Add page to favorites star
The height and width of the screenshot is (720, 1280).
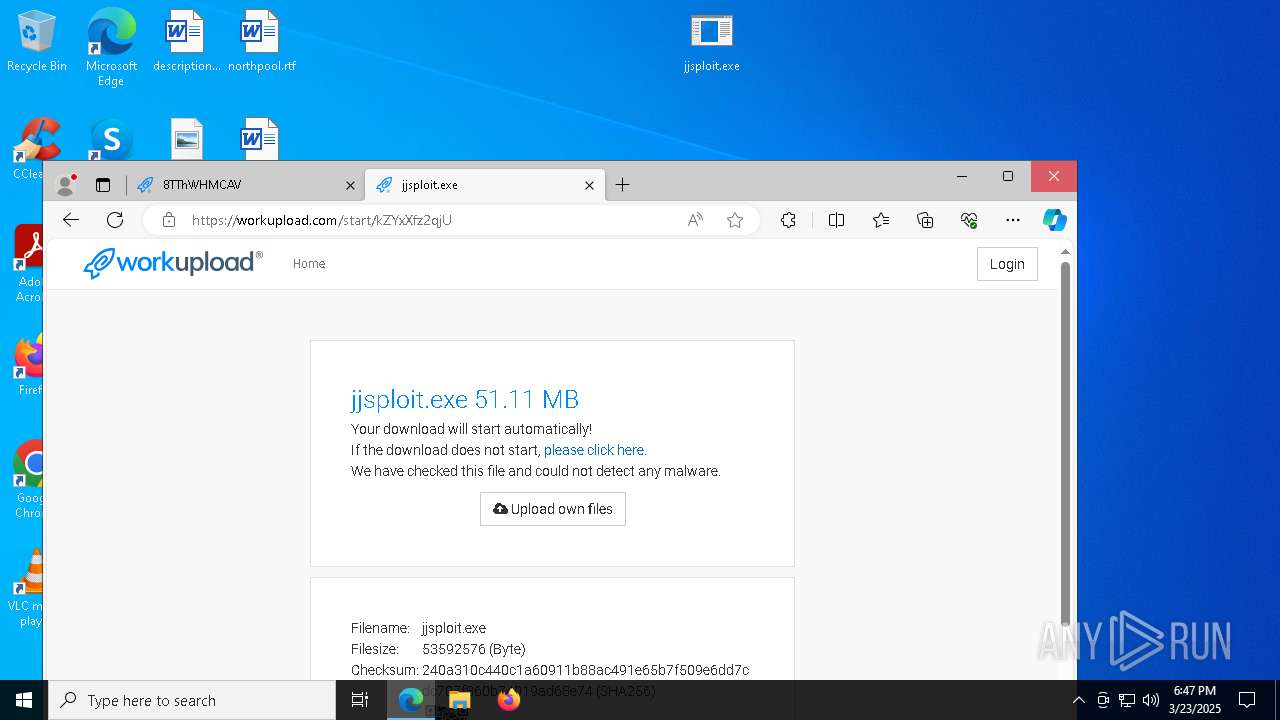point(735,220)
